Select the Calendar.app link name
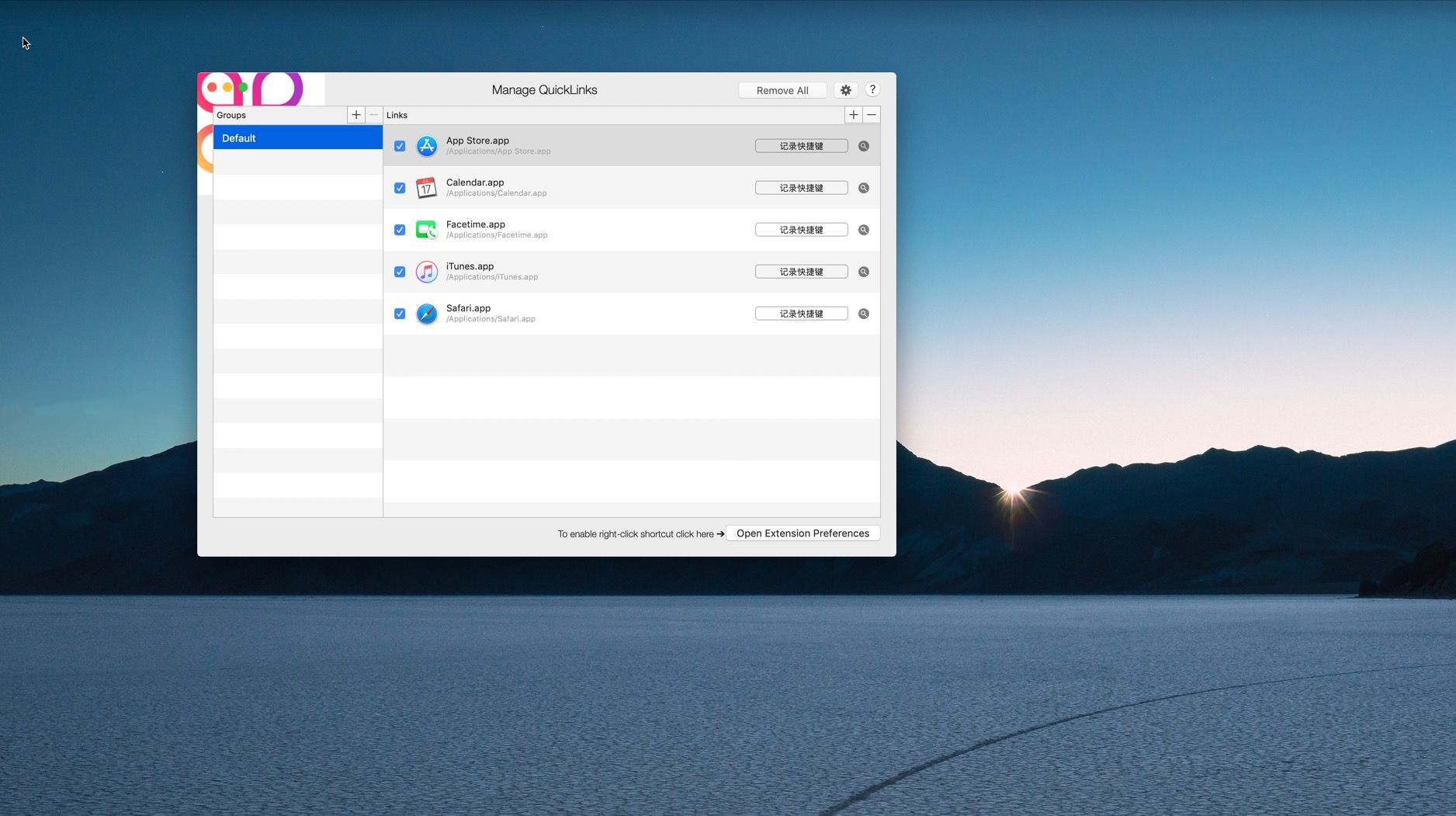Viewport: 1456px width, 816px height. click(x=475, y=182)
